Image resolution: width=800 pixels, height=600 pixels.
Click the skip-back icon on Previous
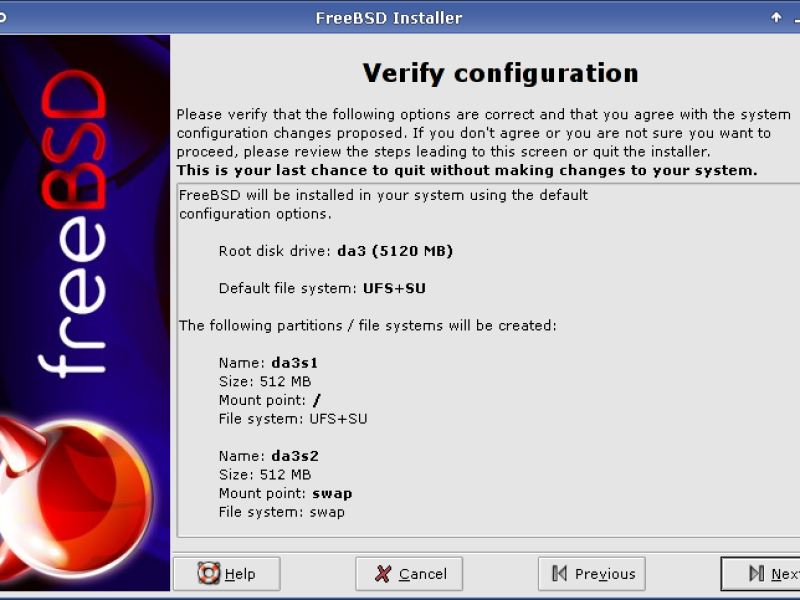(560, 573)
